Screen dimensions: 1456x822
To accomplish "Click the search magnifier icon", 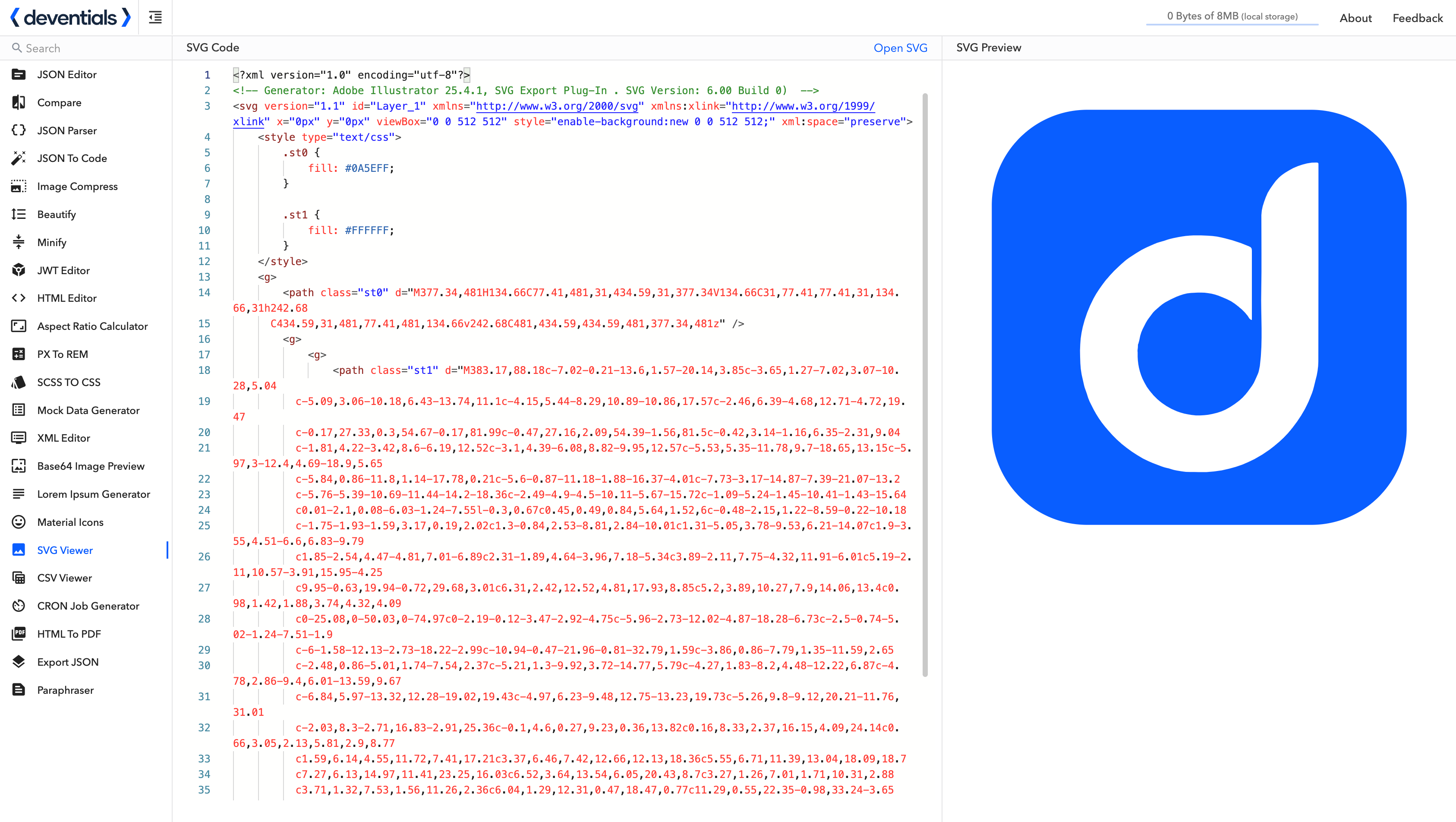I will (17, 48).
